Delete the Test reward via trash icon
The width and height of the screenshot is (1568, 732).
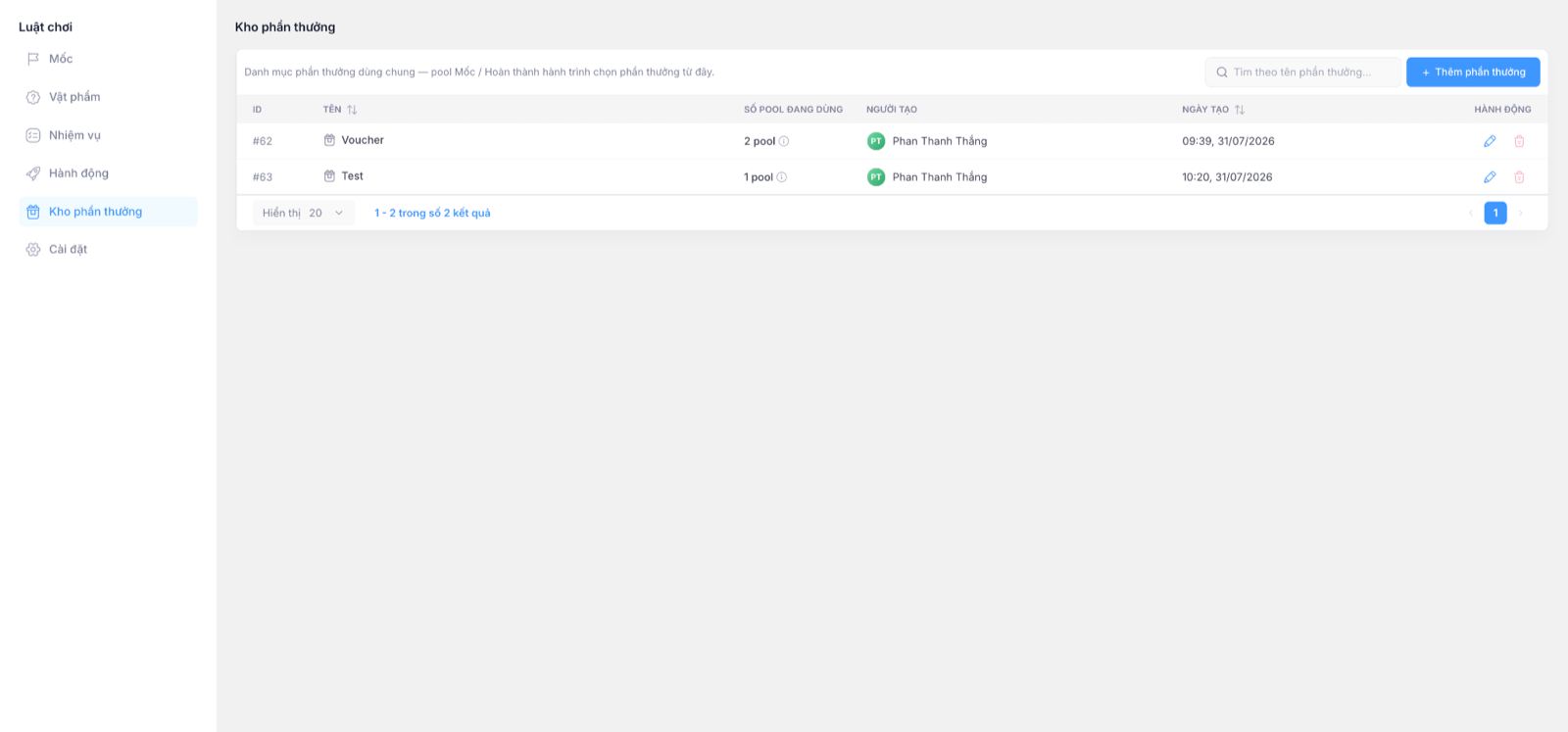click(1519, 177)
